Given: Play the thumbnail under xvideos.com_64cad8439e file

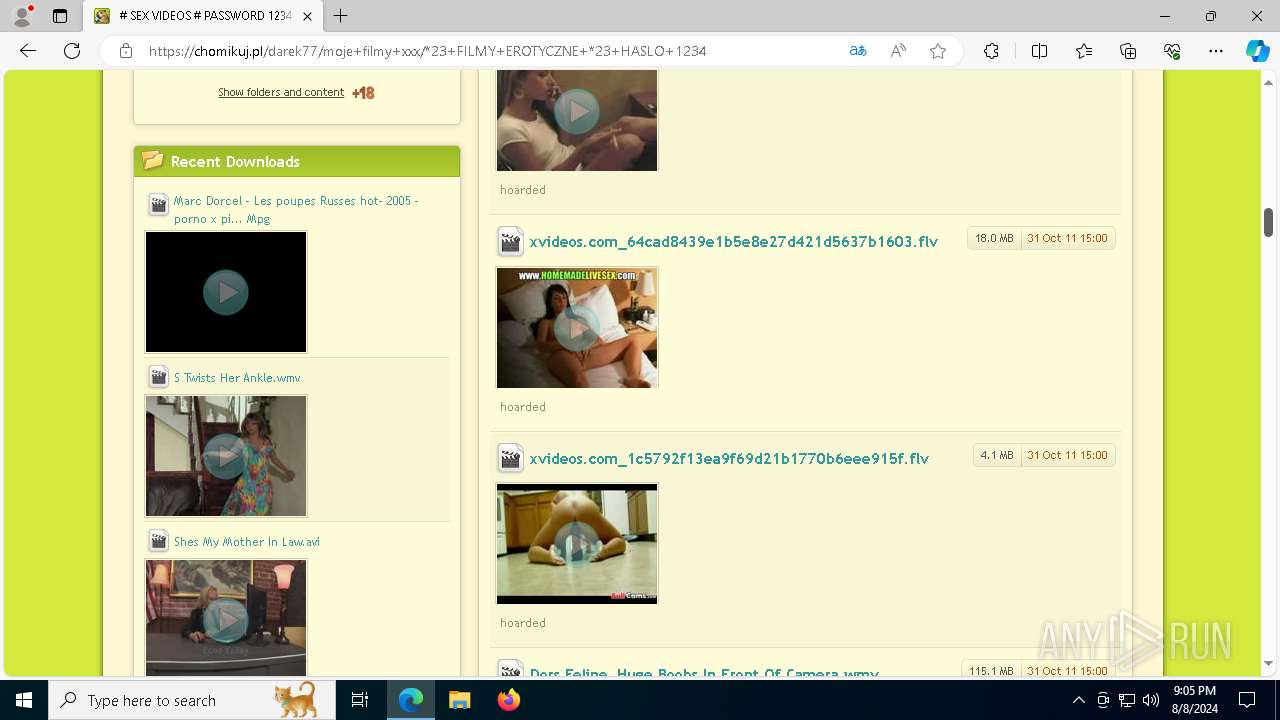Looking at the screenshot, I should pyautogui.click(x=577, y=327).
